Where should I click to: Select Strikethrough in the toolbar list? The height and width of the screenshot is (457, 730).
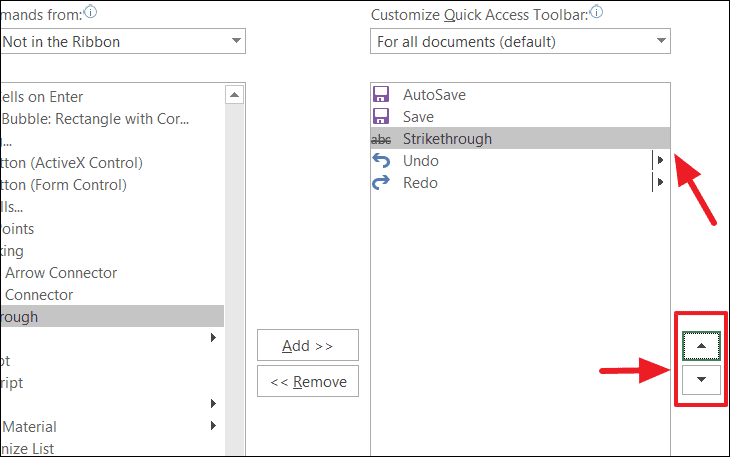pyautogui.click(x=447, y=139)
